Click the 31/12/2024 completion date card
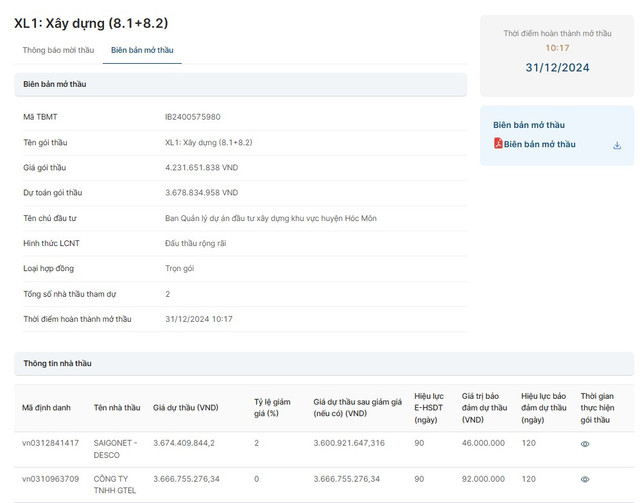Viewport: 640px width, 503px height. pos(558,68)
